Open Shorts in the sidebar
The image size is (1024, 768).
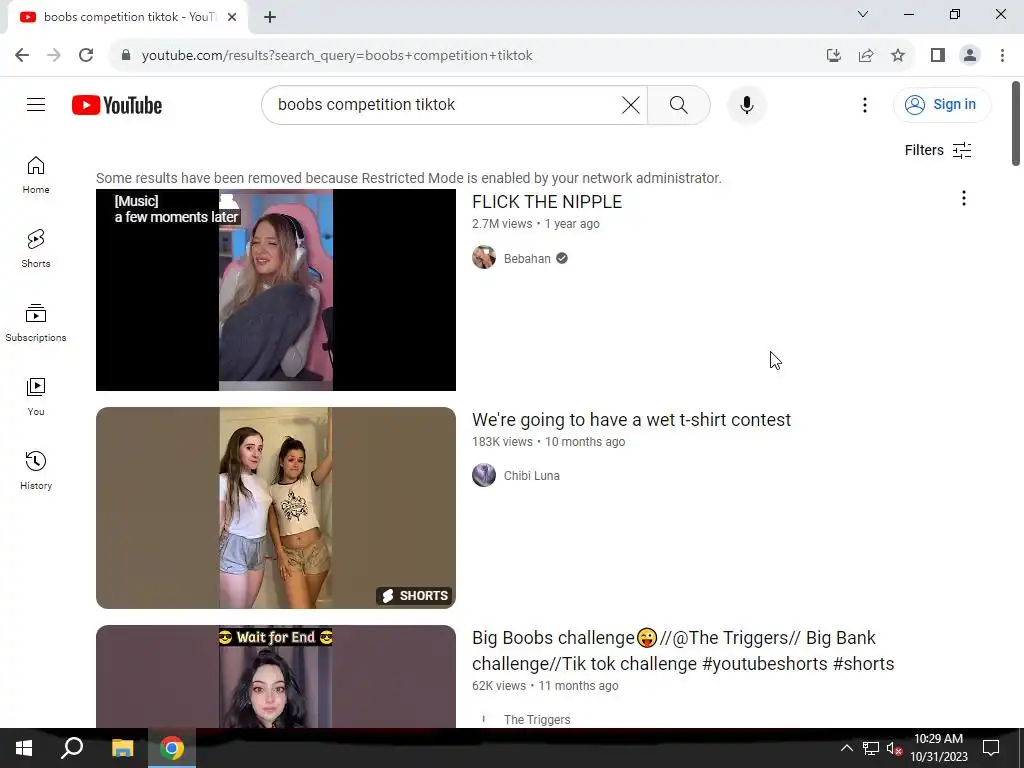(x=36, y=249)
